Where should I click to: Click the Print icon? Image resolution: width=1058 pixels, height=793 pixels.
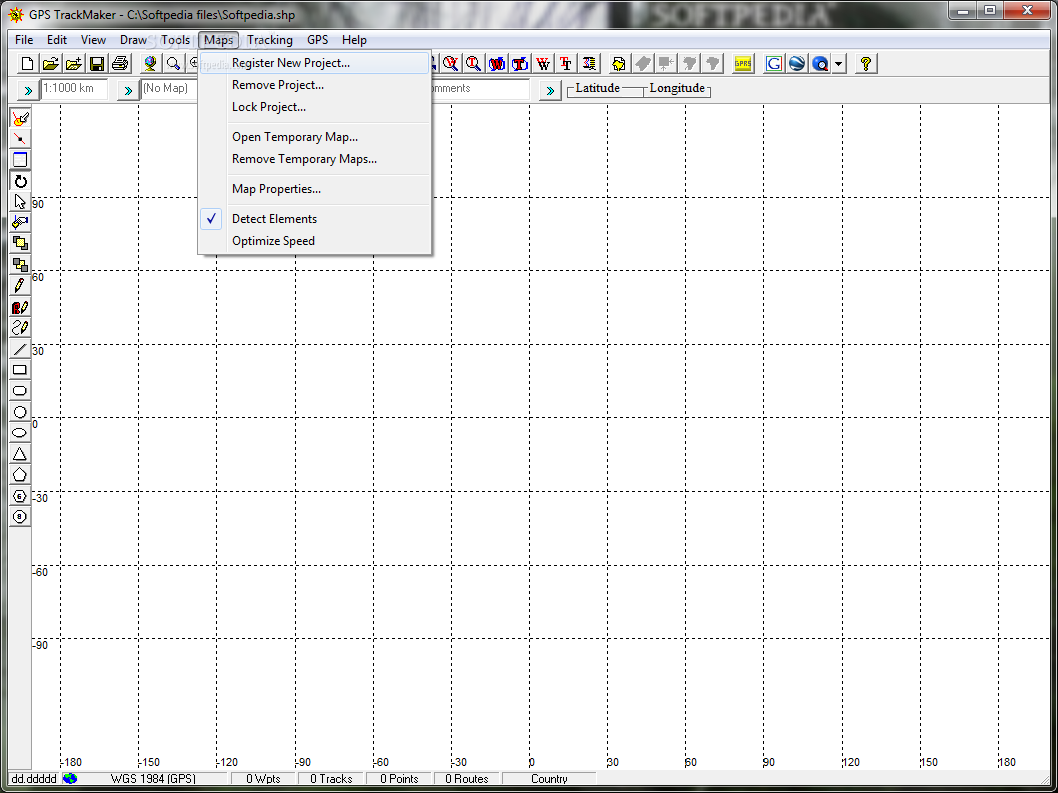click(x=120, y=63)
